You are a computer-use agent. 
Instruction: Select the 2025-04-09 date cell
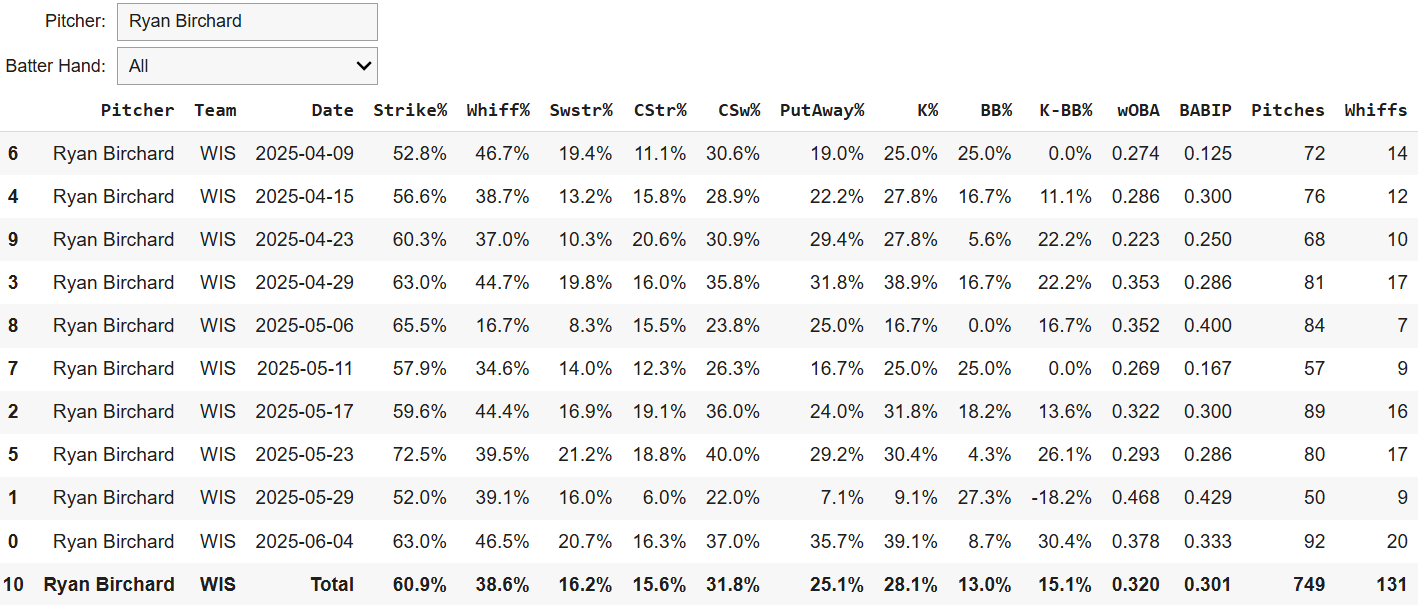(304, 154)
